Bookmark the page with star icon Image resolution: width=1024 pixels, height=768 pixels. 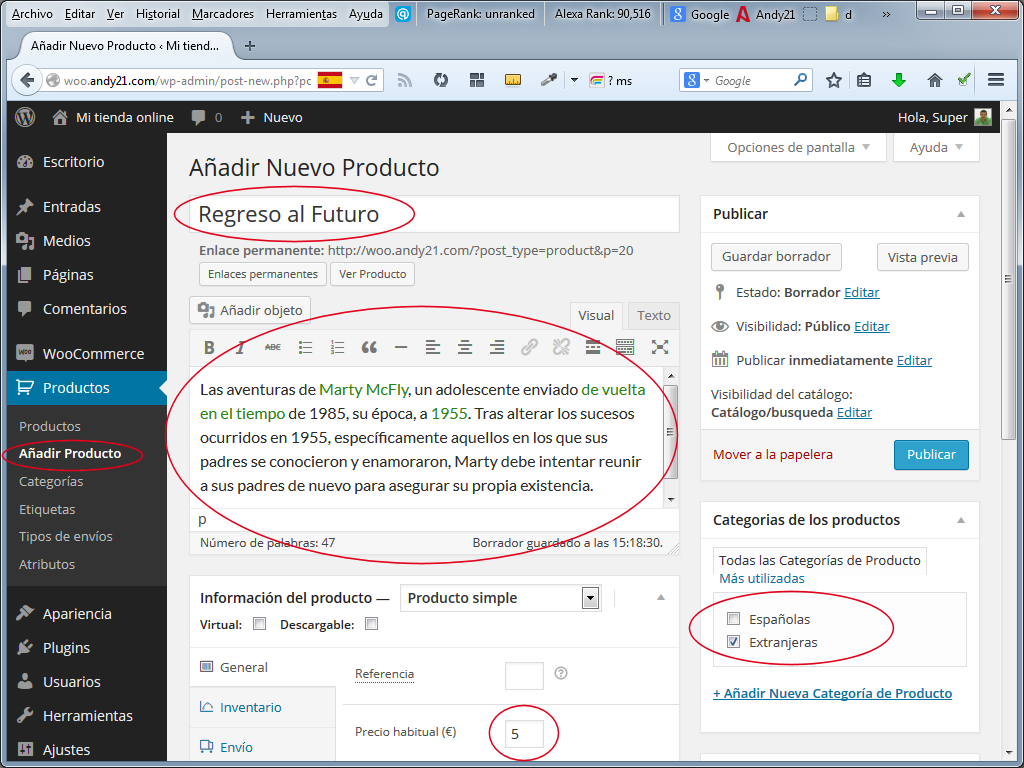(833, 80)
